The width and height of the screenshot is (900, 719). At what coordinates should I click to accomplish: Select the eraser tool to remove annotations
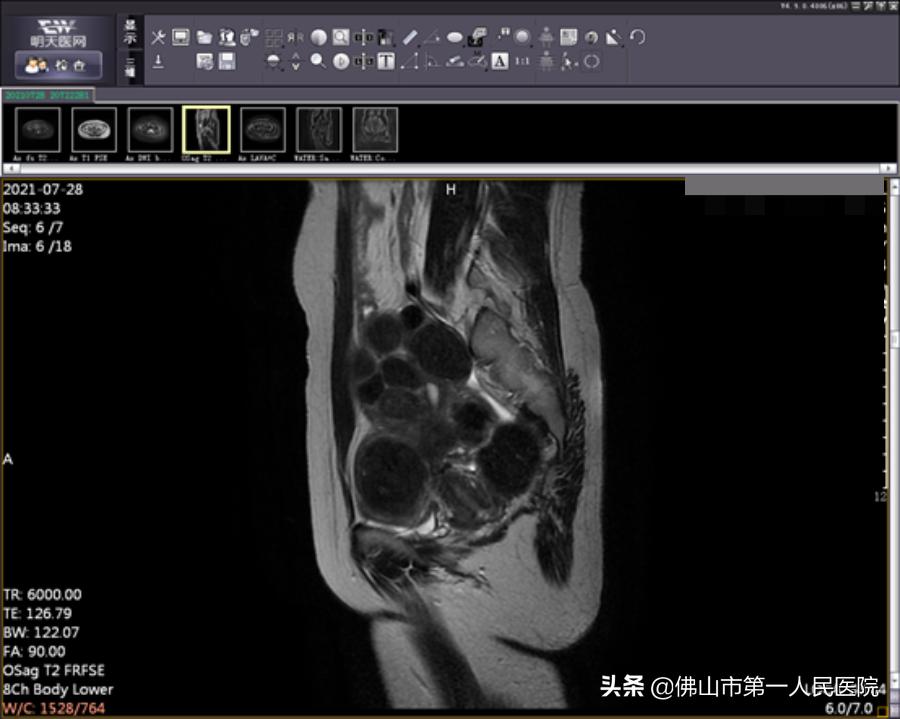pyautogui.click(x=455, y=61)
